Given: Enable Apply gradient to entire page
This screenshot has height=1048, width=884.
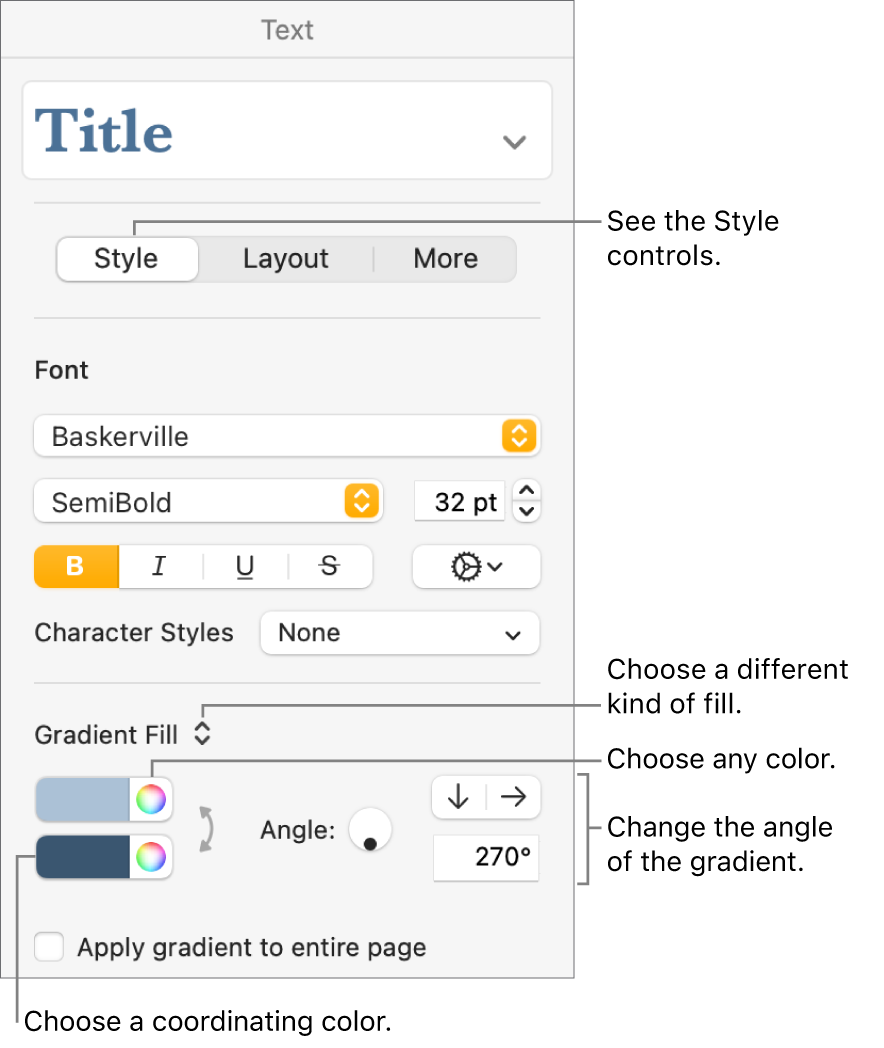Looking at the screenshot, I should point(49,947).
